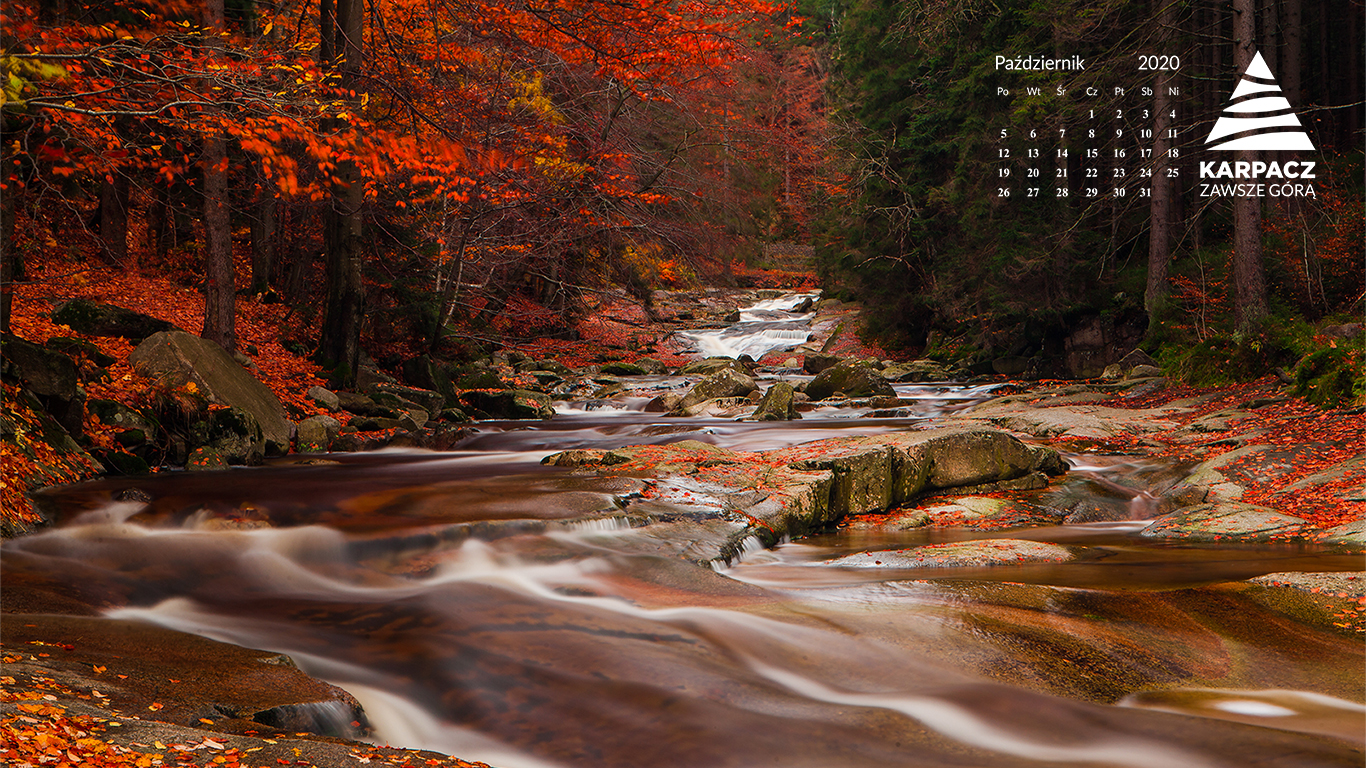Image resolution: width=1366 pixels, height=768 pixels.
Task: Click the "KARPACZ" logo text
Action: tap(1258, 170)
